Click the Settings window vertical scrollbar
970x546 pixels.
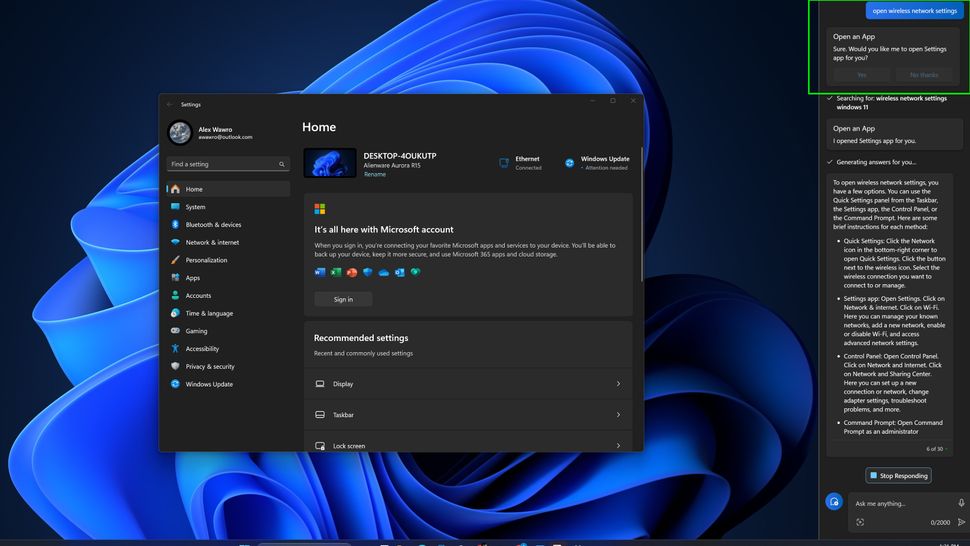(x=641, y=215)
